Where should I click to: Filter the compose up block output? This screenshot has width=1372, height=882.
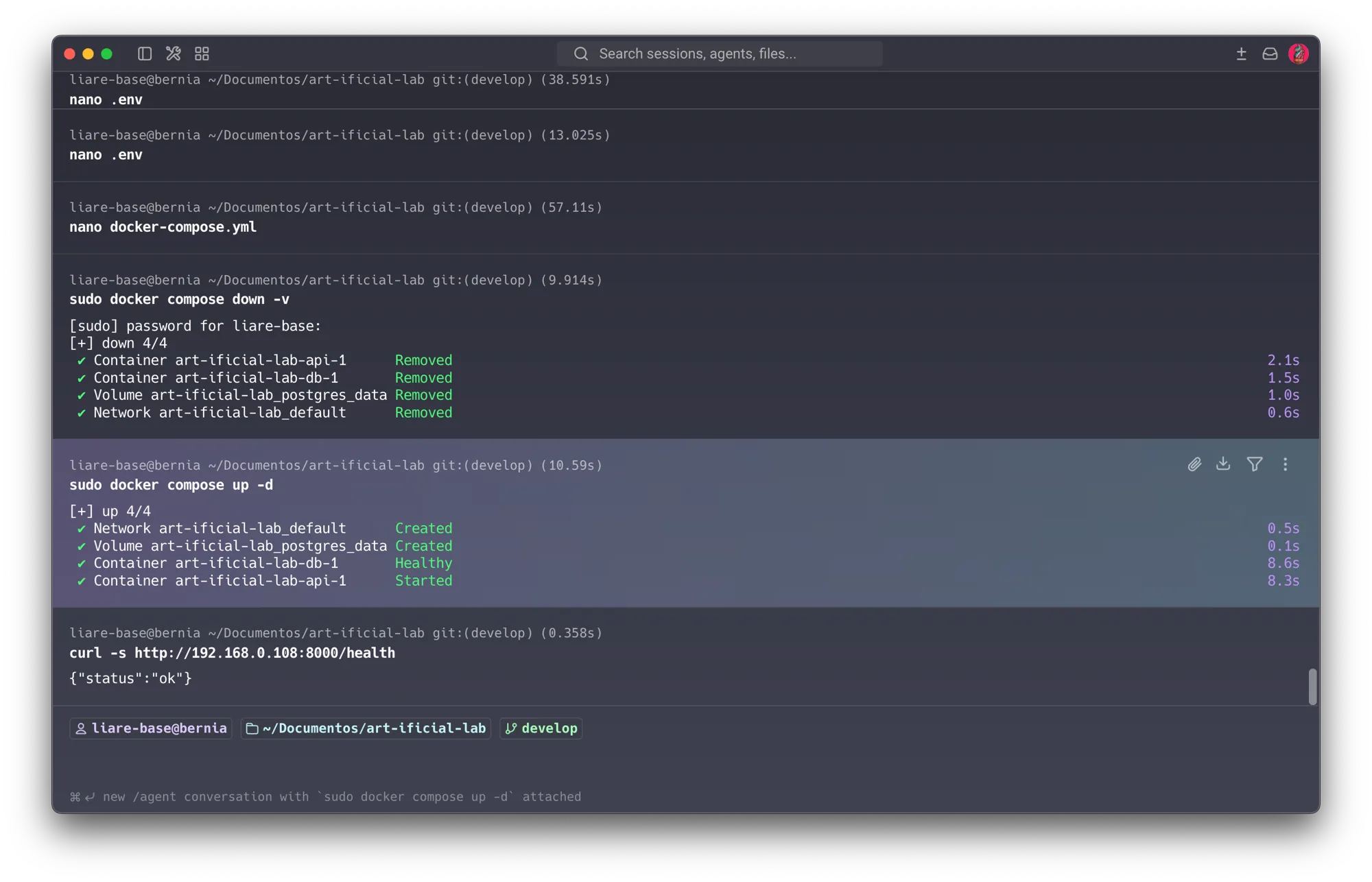pos(1255,464)
